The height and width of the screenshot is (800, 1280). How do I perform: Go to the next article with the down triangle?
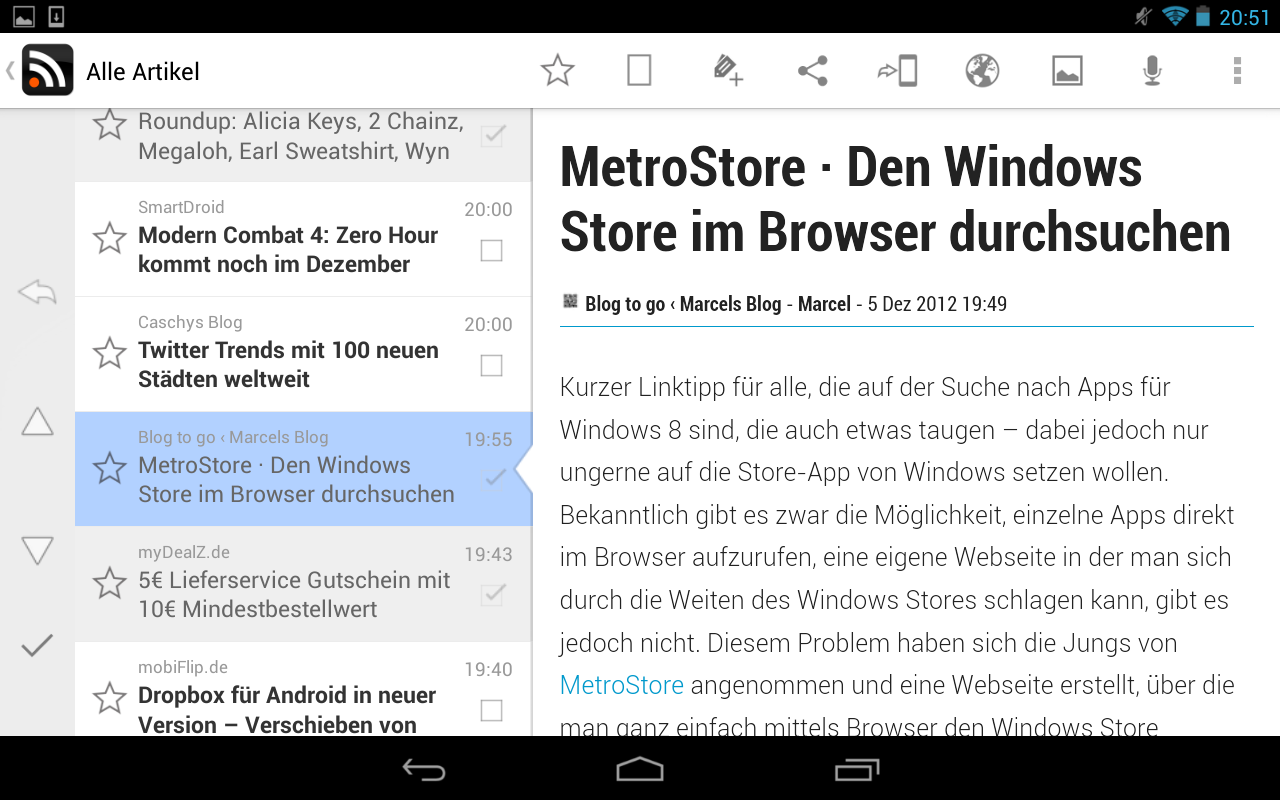(37, 550)
